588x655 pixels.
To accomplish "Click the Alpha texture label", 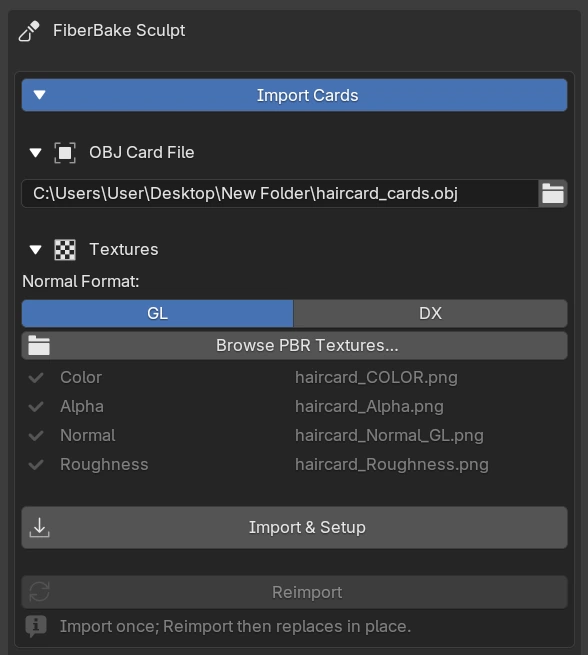I will pyautogui.click(x=82, y=406).
